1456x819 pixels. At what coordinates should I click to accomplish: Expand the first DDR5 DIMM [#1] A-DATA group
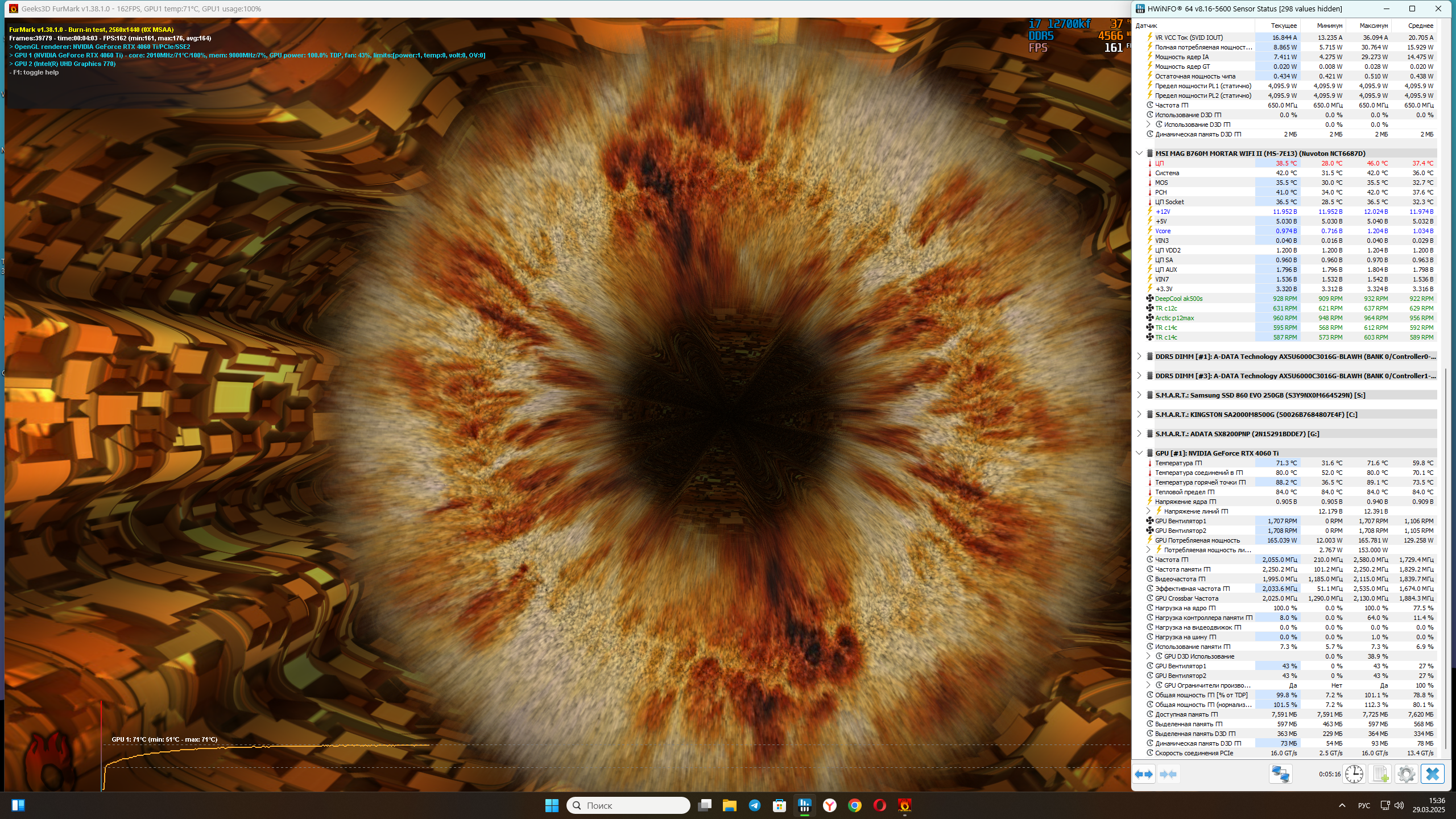(x=1139, y=357)
